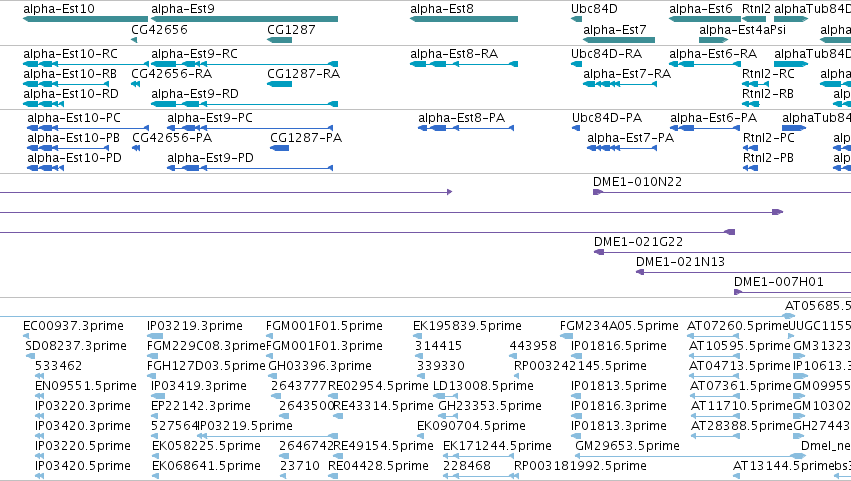Open BAC clone DME1-021G22
The width and height of the screenshot is (851, 481).
[722, 252]
